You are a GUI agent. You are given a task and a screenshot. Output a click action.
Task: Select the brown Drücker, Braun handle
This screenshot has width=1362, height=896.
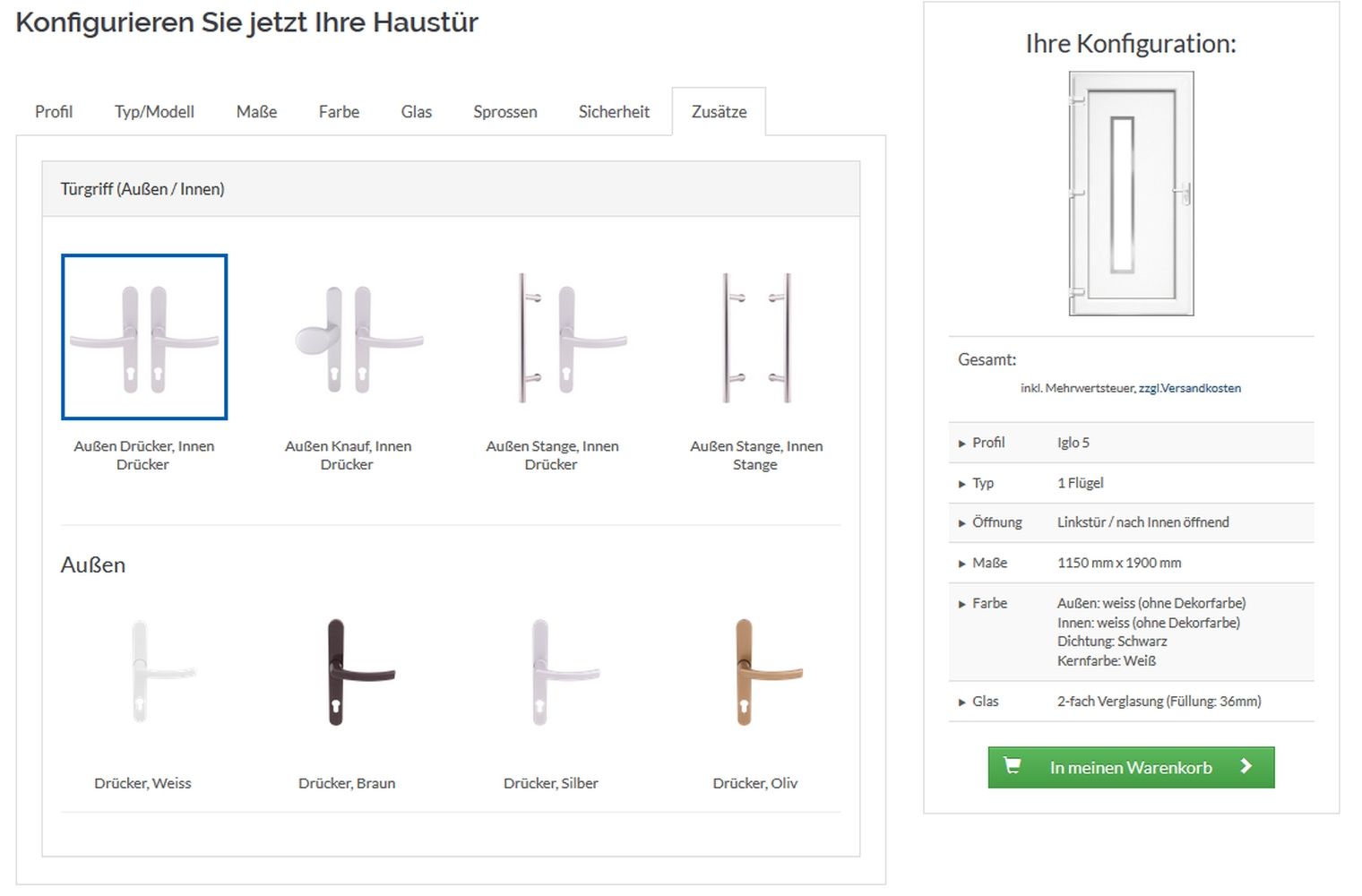[348, 672]
